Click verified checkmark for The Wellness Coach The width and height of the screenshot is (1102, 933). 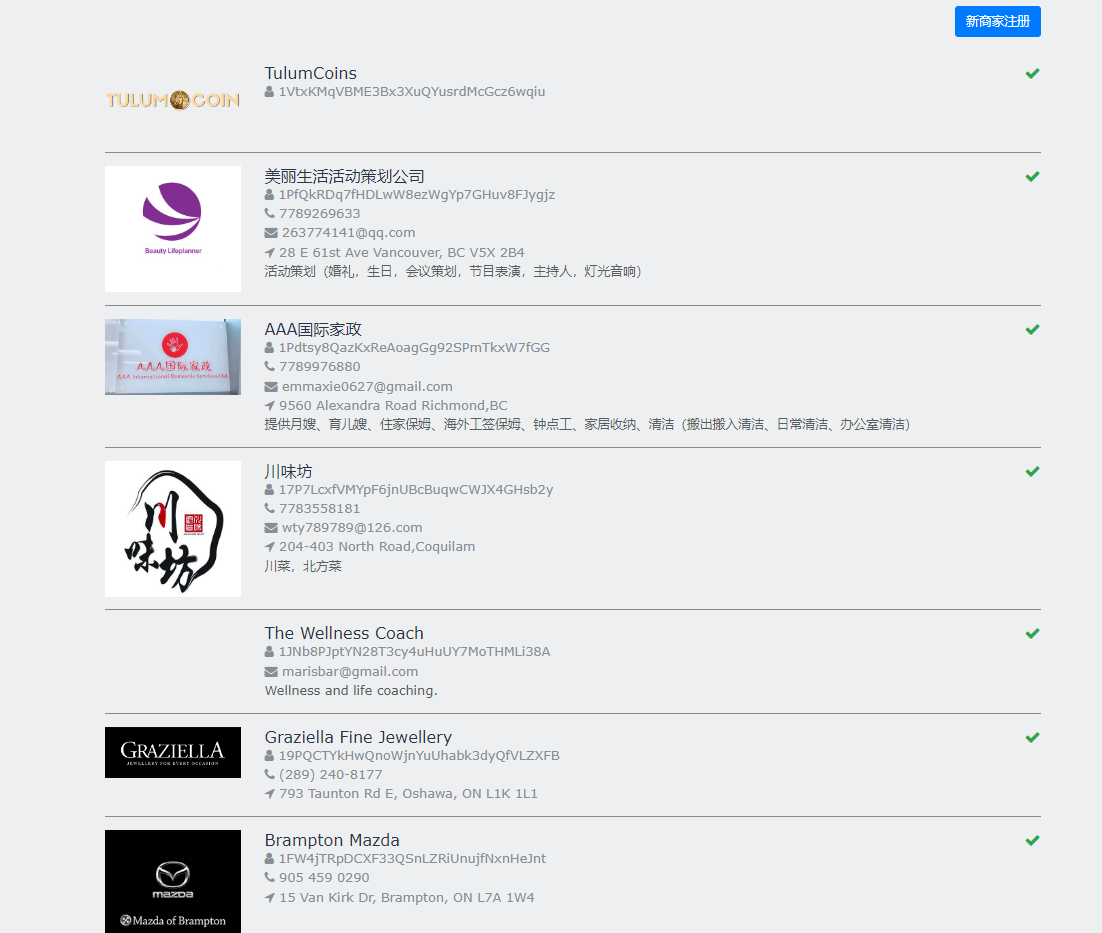1032,634
